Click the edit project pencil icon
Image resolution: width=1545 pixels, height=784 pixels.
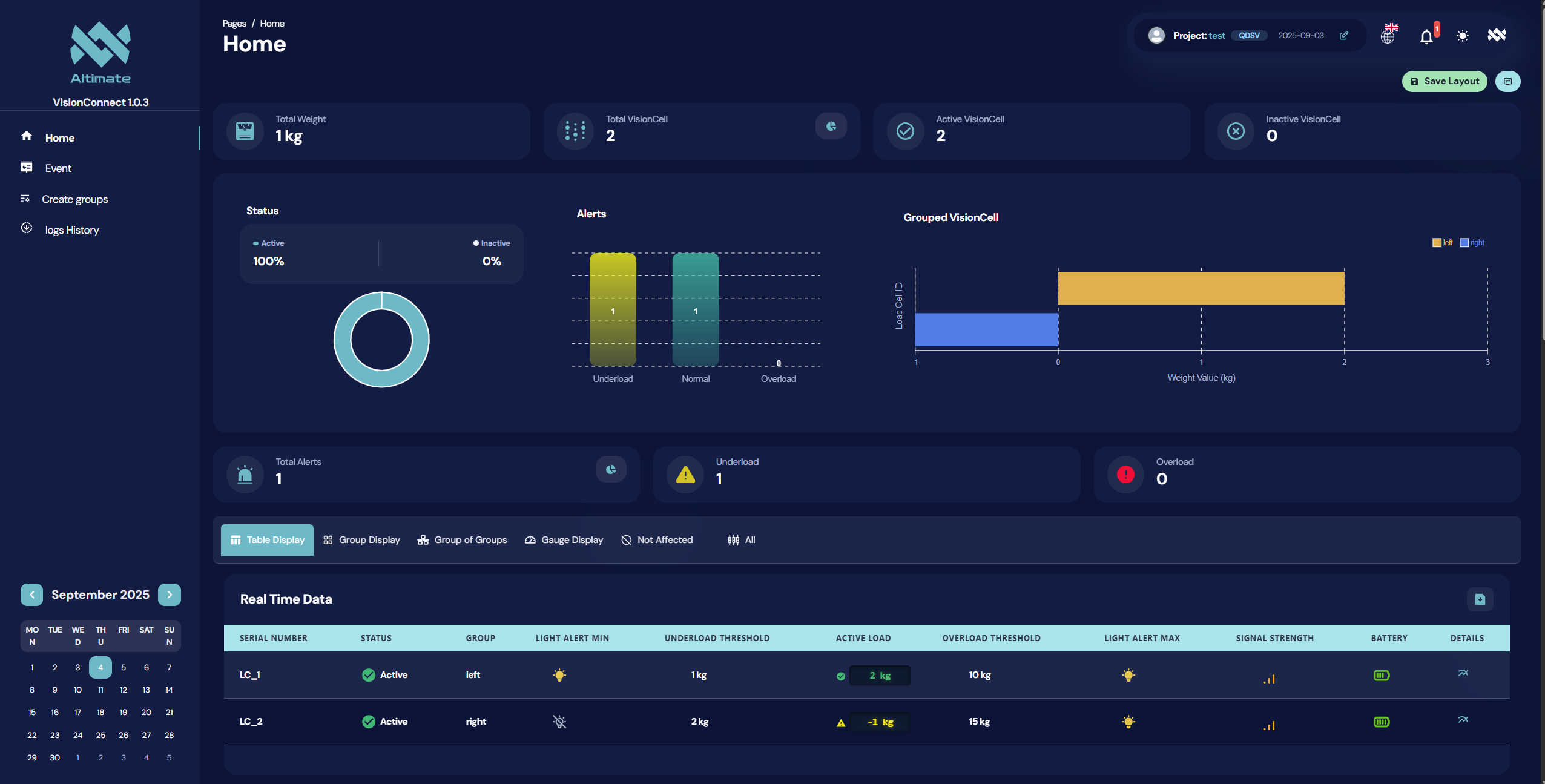point(1343,36)
